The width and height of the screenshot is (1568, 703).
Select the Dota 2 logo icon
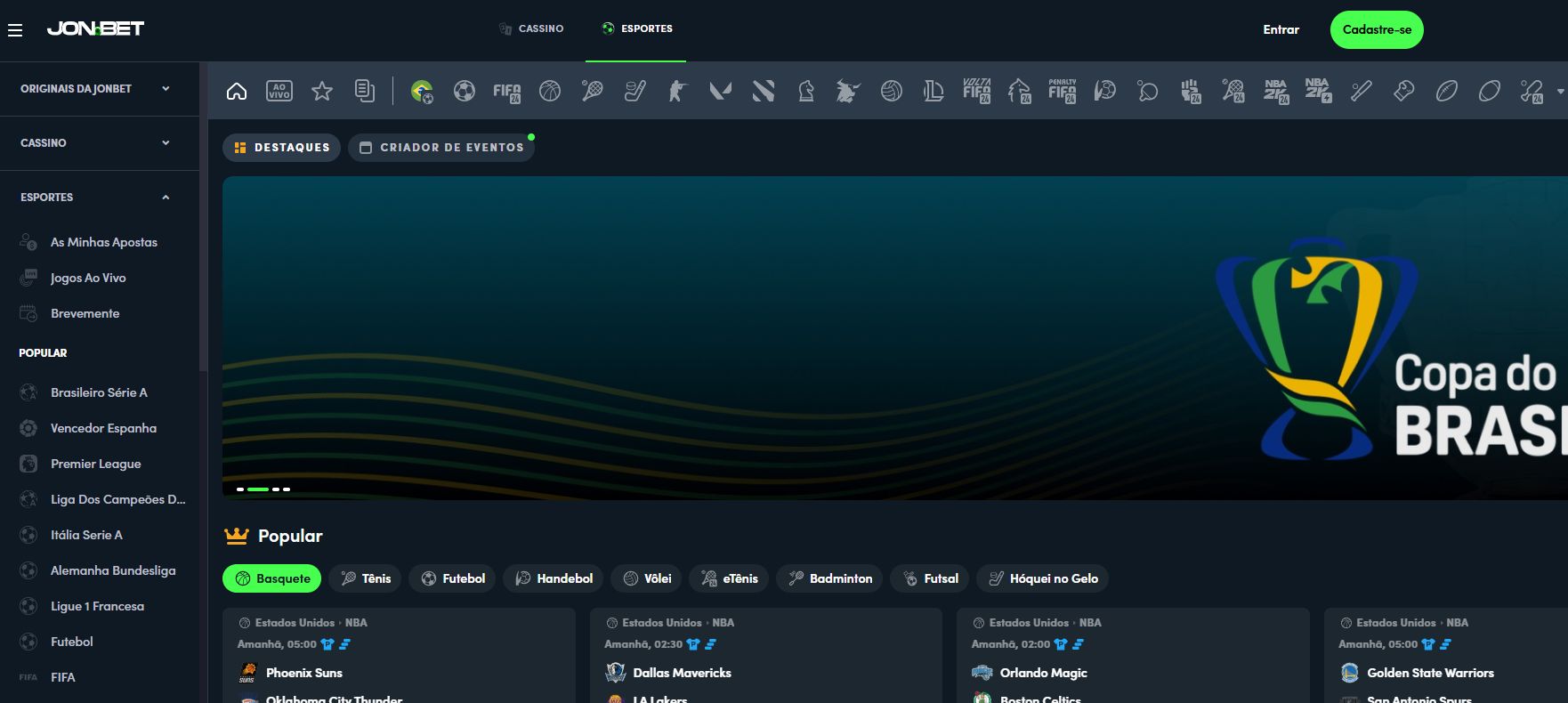[x=764, y=91]
